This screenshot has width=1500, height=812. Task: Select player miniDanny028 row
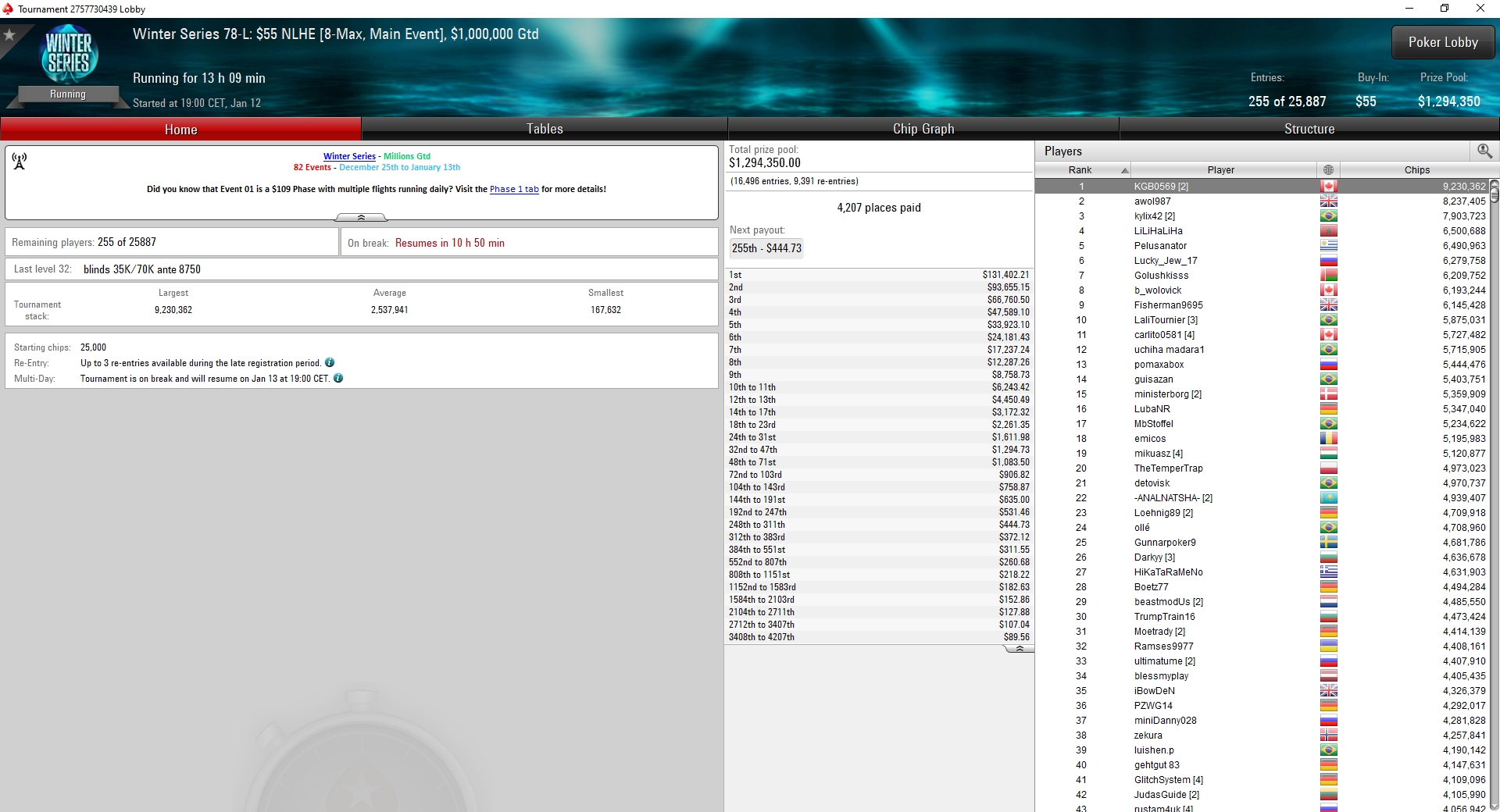[x=1262, y=721]
